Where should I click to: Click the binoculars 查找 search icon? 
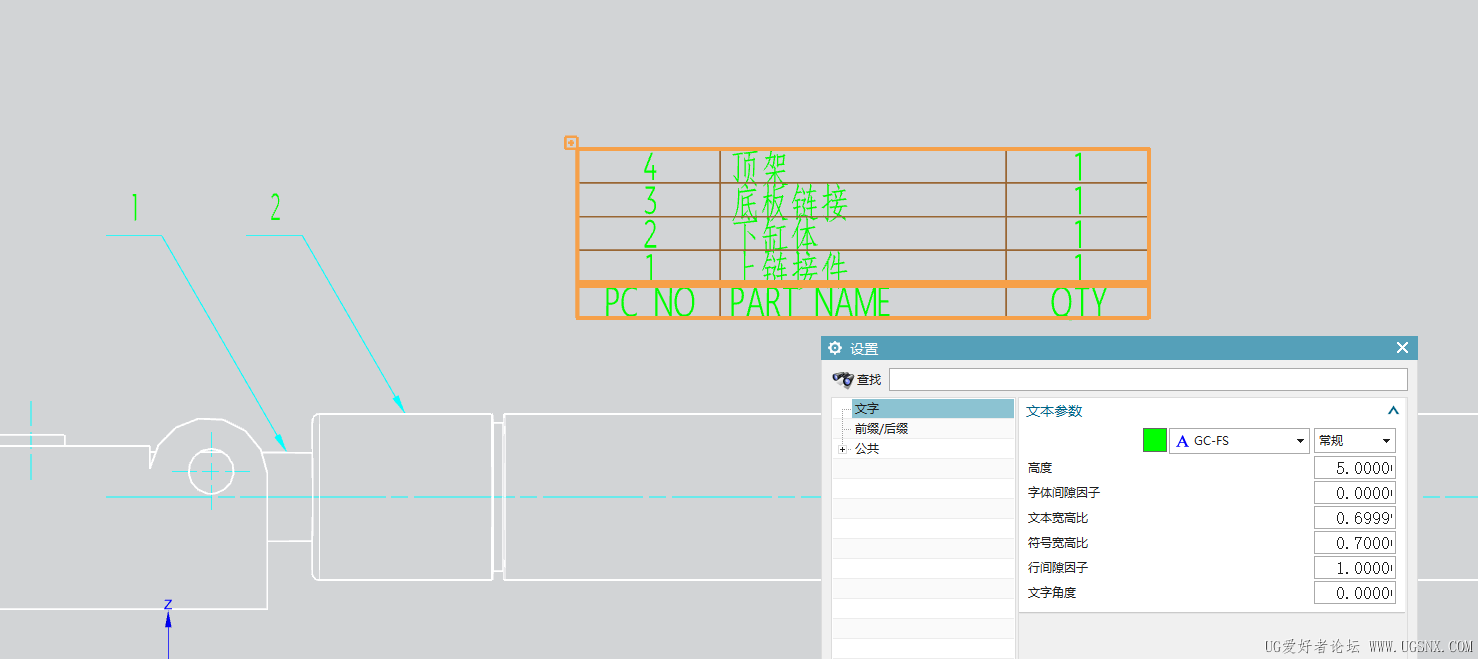point(842,380)
